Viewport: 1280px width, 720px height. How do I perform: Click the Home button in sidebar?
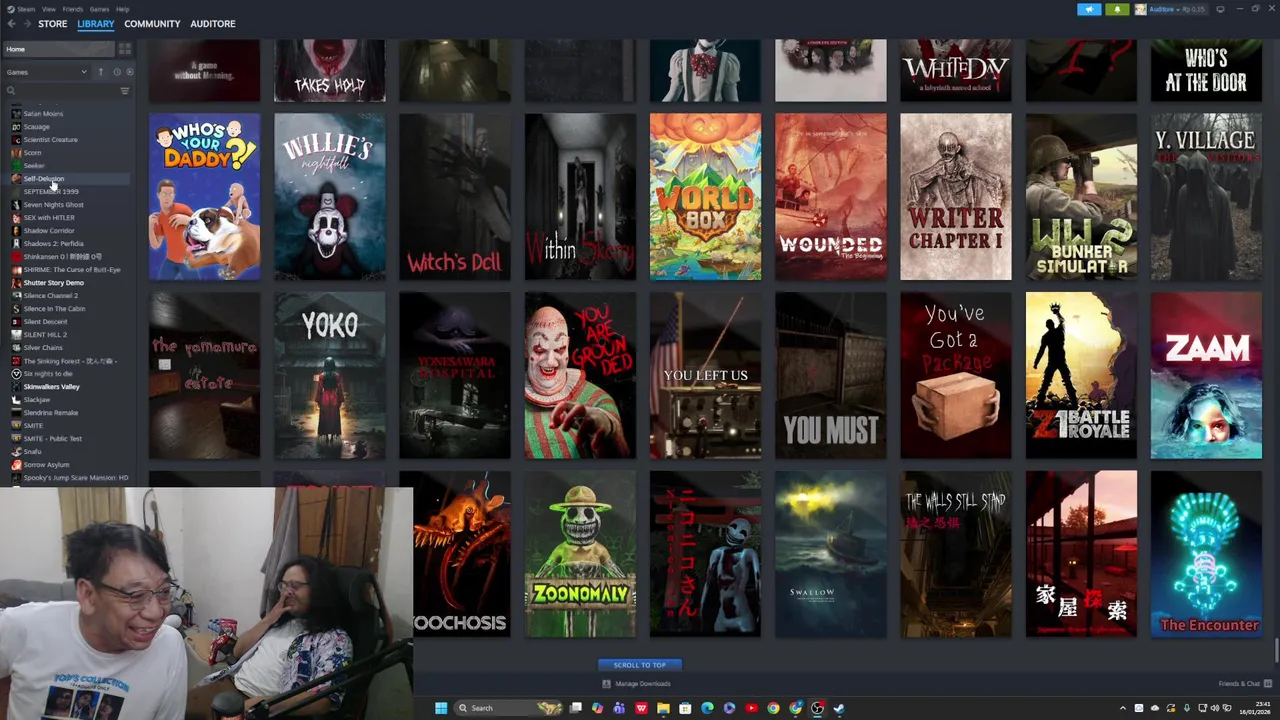pyautogui.click(x=58, y=49)
